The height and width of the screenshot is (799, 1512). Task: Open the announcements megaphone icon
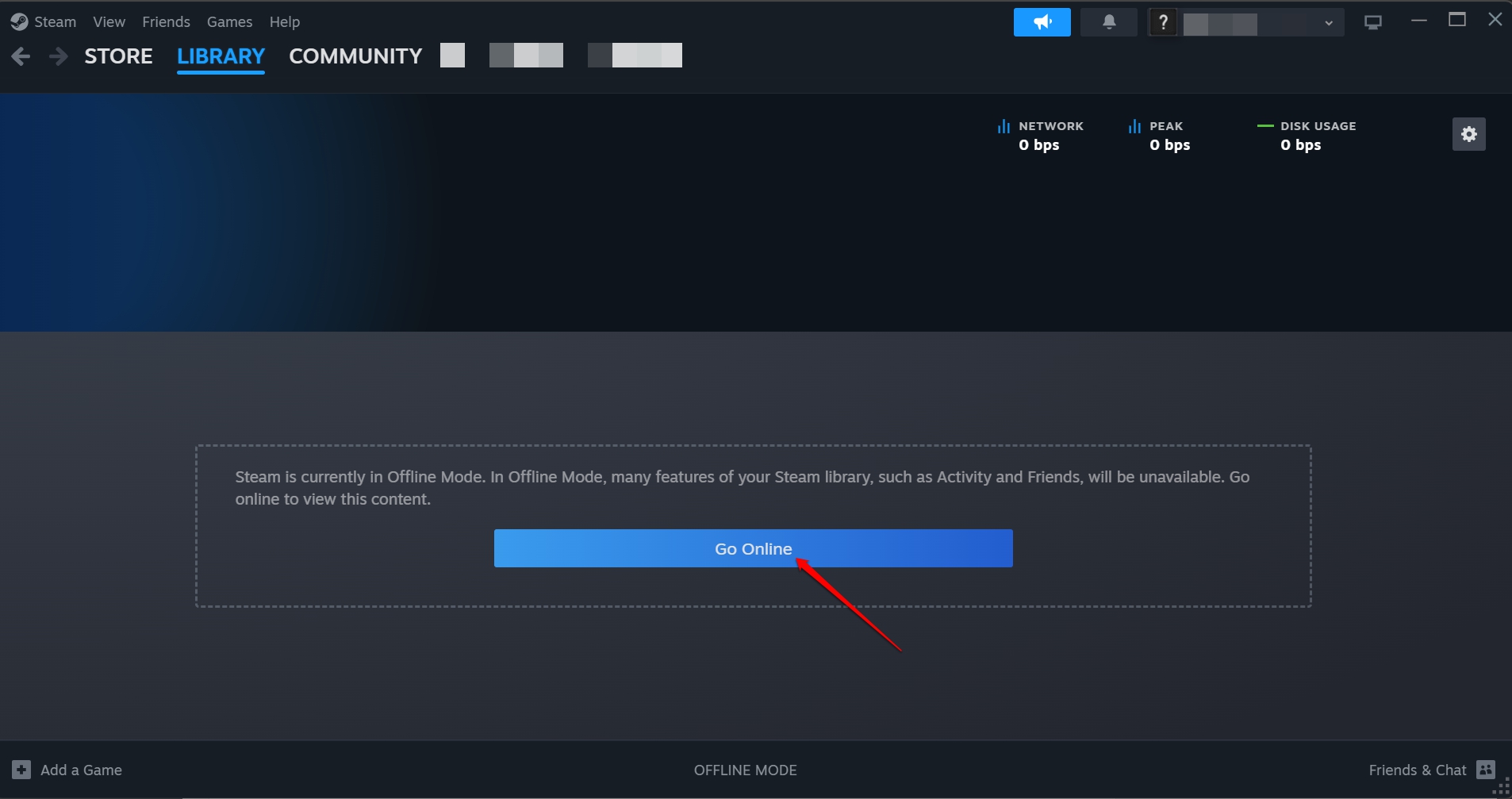tap(1042, 21)
